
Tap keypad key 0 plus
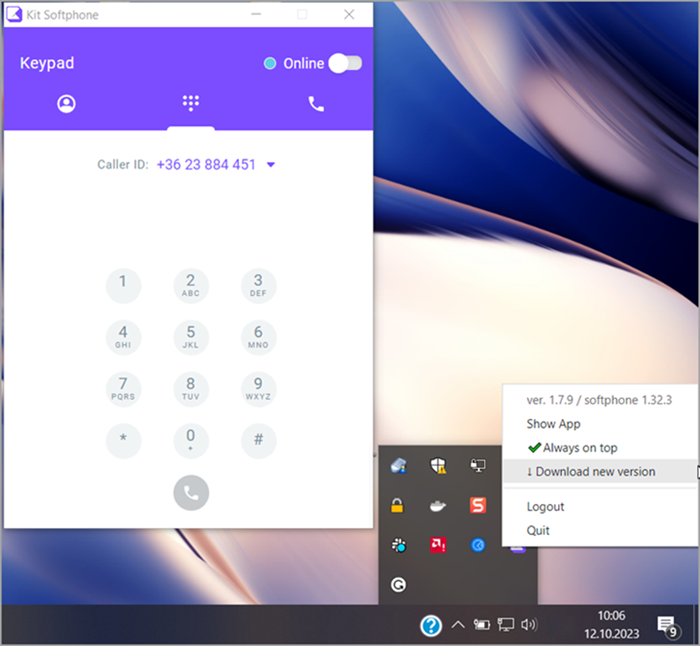click(x=191, y=441)
